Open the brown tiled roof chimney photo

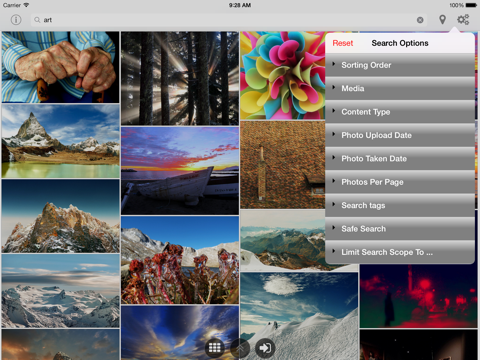283,165
